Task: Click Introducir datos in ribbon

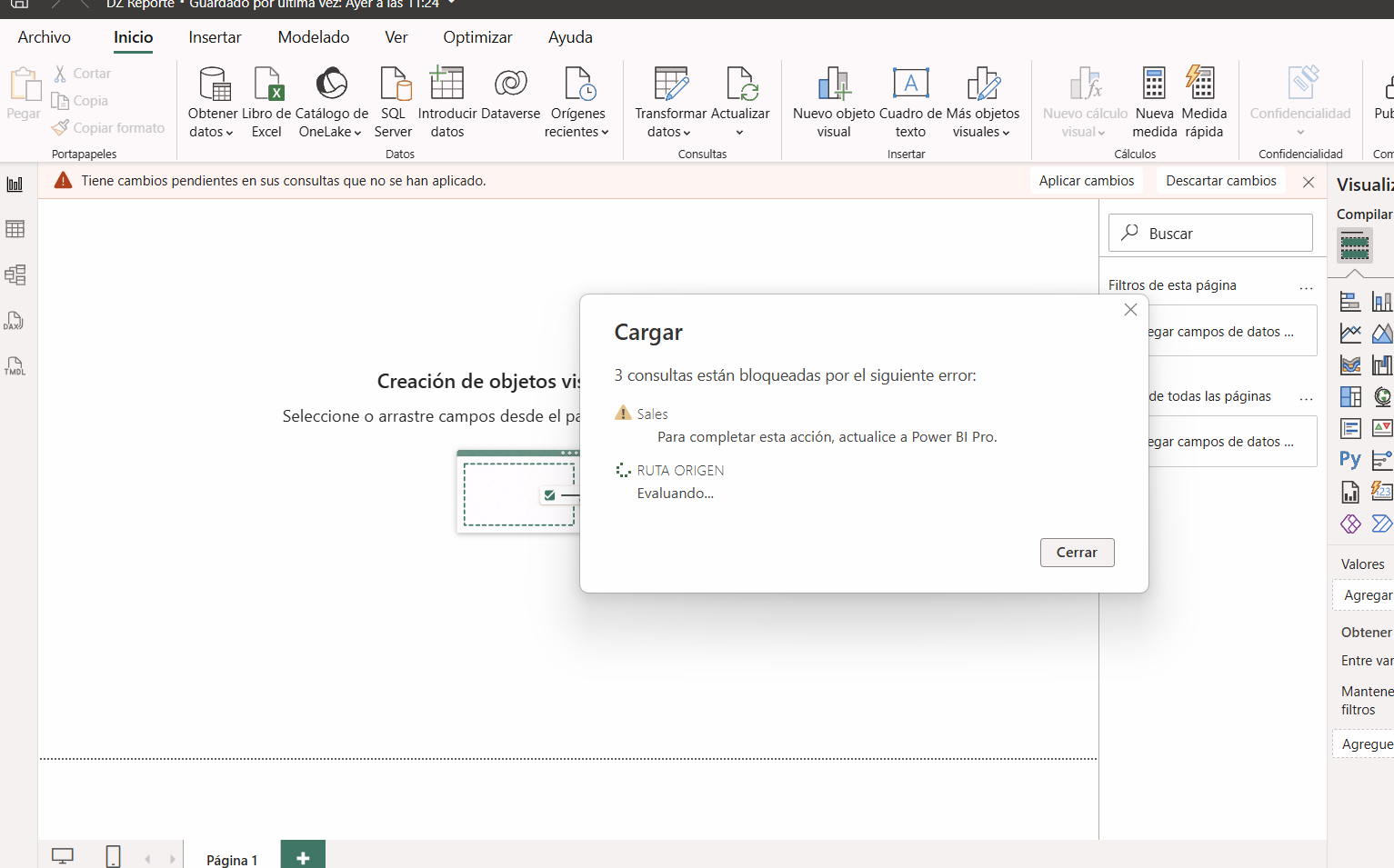Action: coord(446,85)
